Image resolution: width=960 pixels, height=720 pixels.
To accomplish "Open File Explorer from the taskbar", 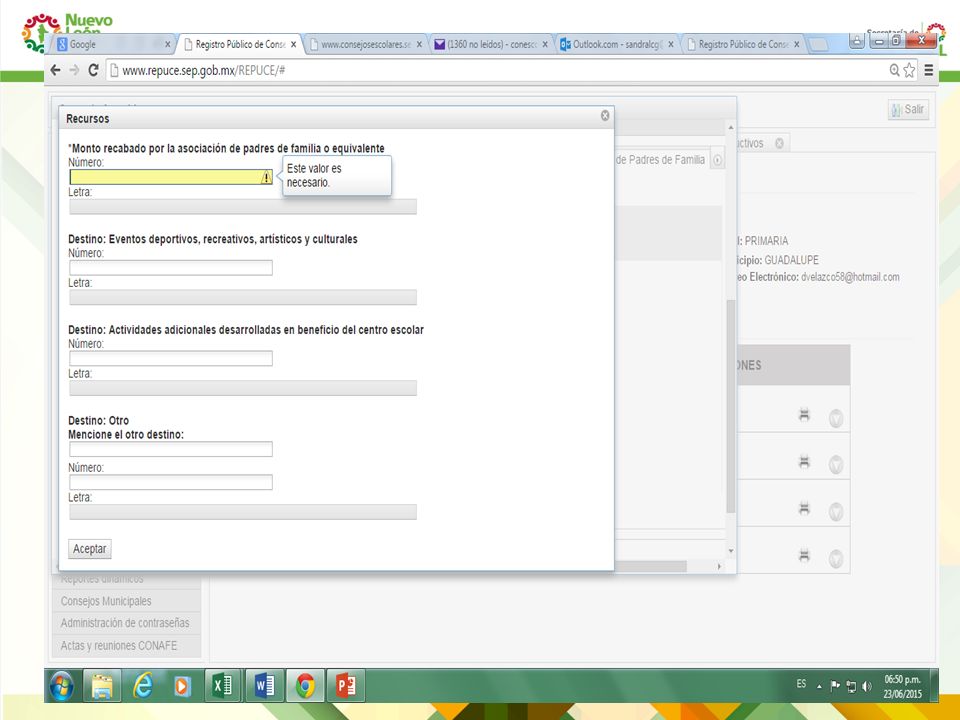I will 102,686.
